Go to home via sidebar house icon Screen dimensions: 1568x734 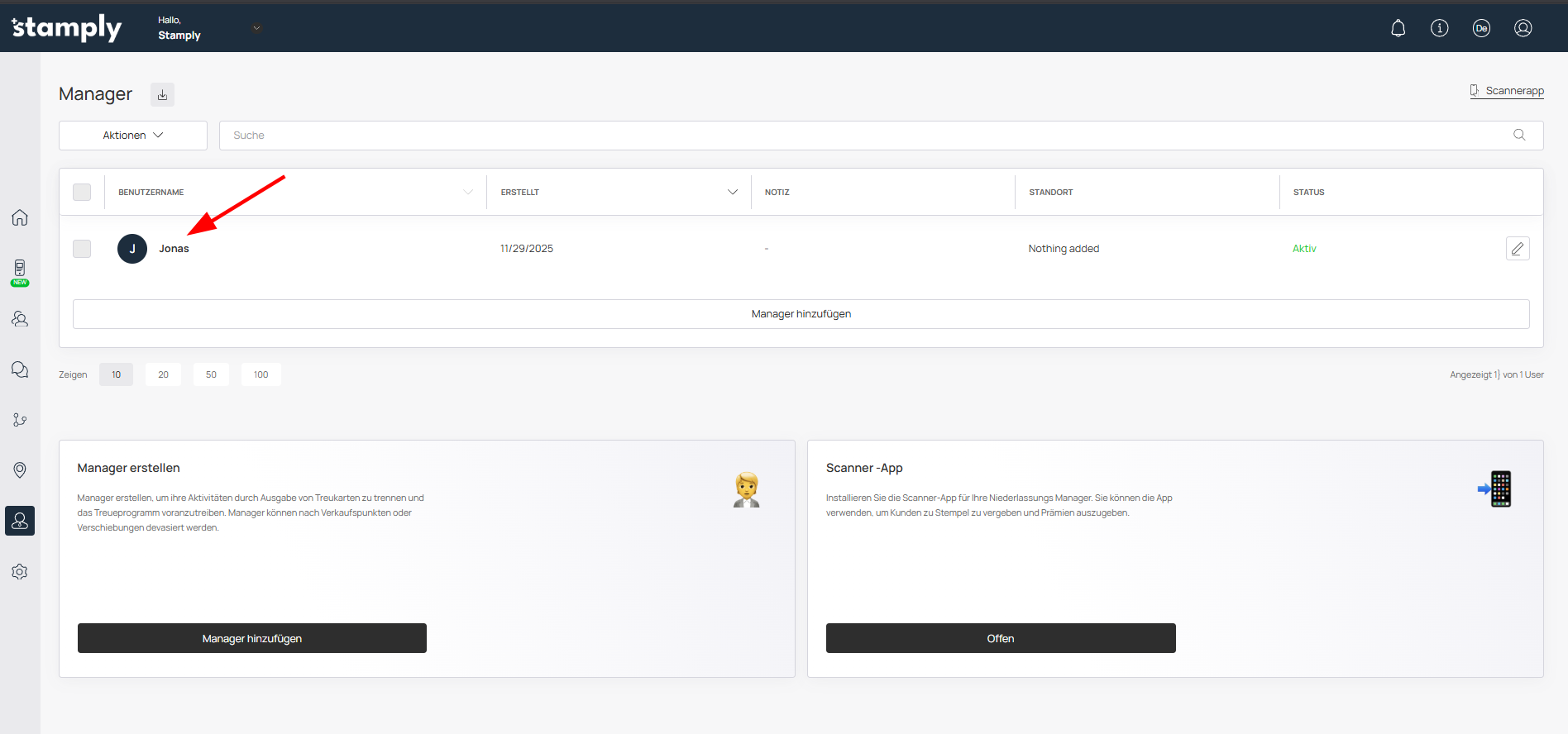(20, 217)
